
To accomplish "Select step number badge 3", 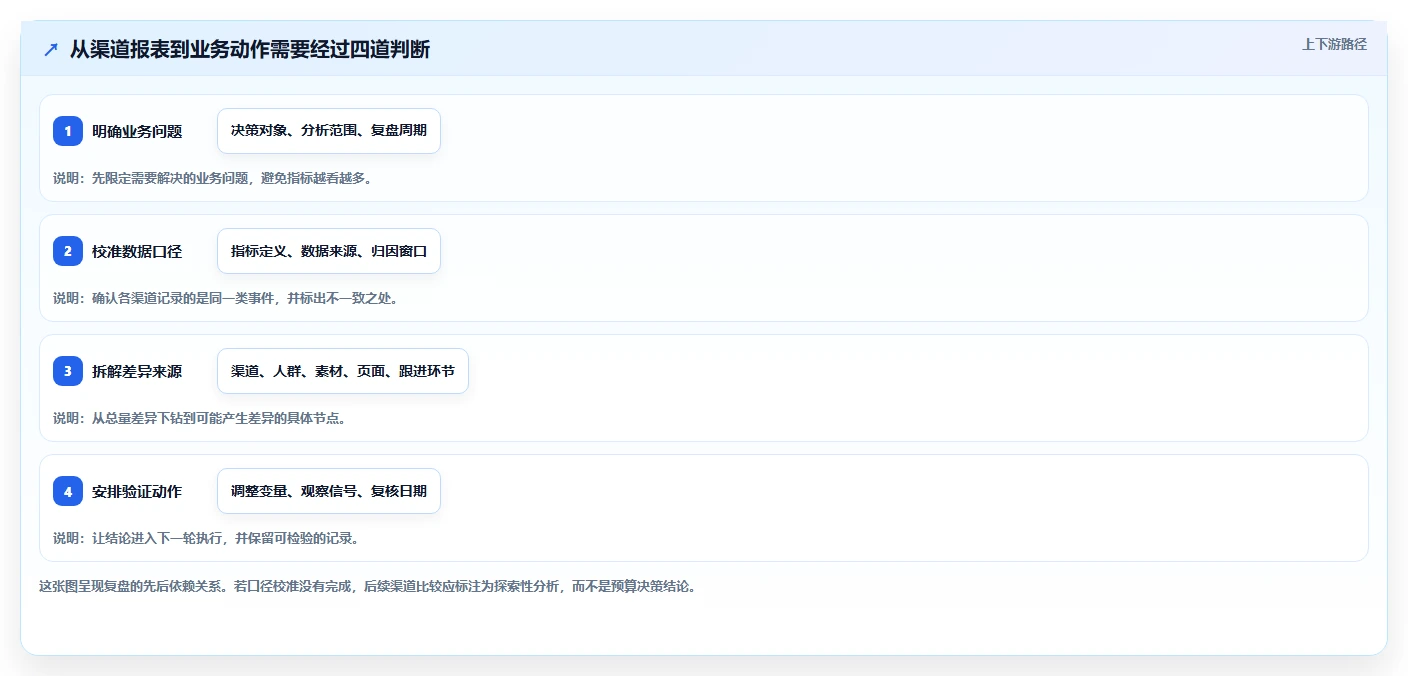I will click(x=68, y=371).
